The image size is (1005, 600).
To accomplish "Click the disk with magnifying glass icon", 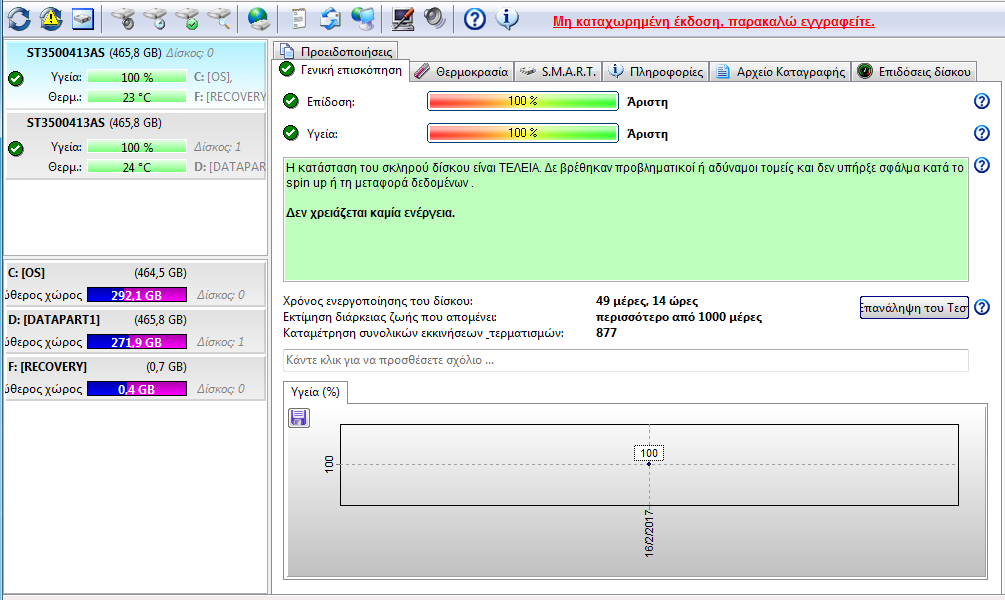I will tap(219, 18).
